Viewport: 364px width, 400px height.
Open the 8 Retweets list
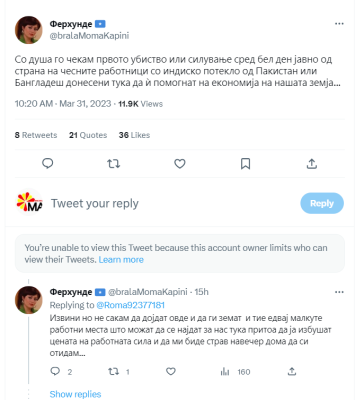pyautogui.click(x=36, y=135)
